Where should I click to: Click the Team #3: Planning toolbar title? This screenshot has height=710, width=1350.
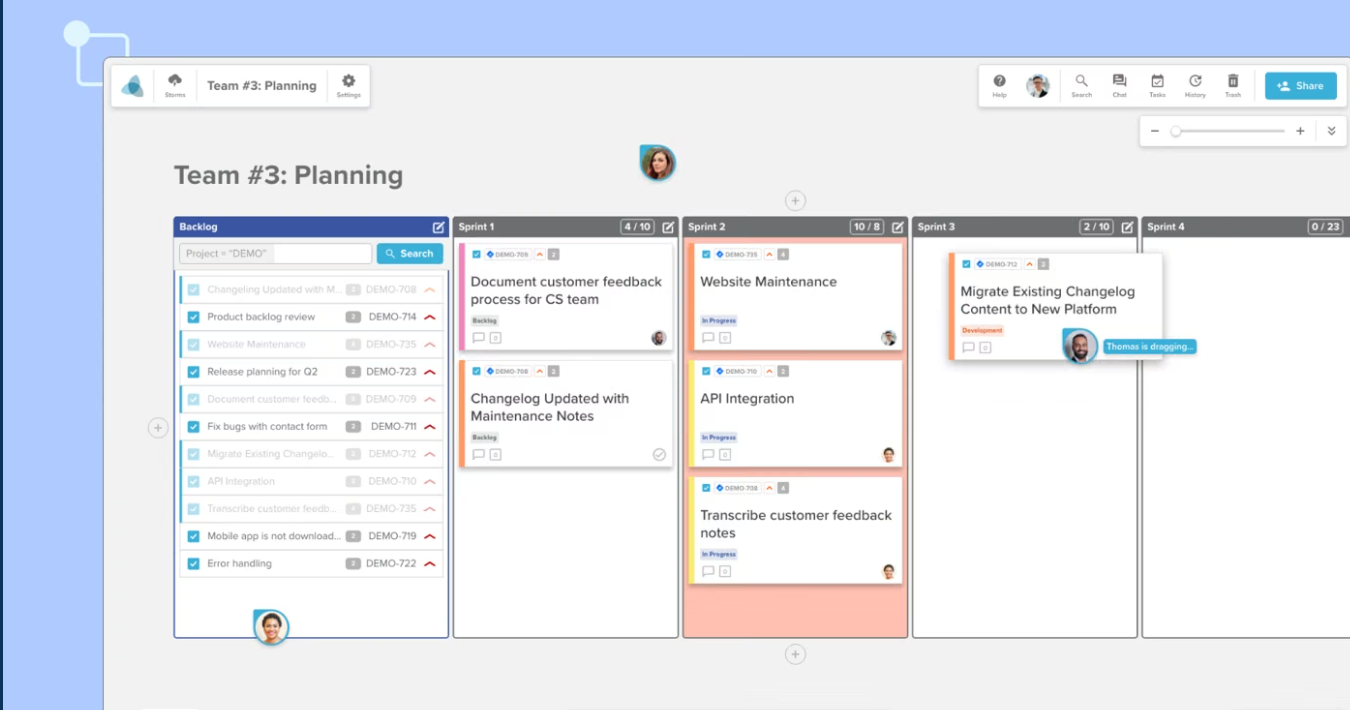pyautogui.click(x=262, y=86)
